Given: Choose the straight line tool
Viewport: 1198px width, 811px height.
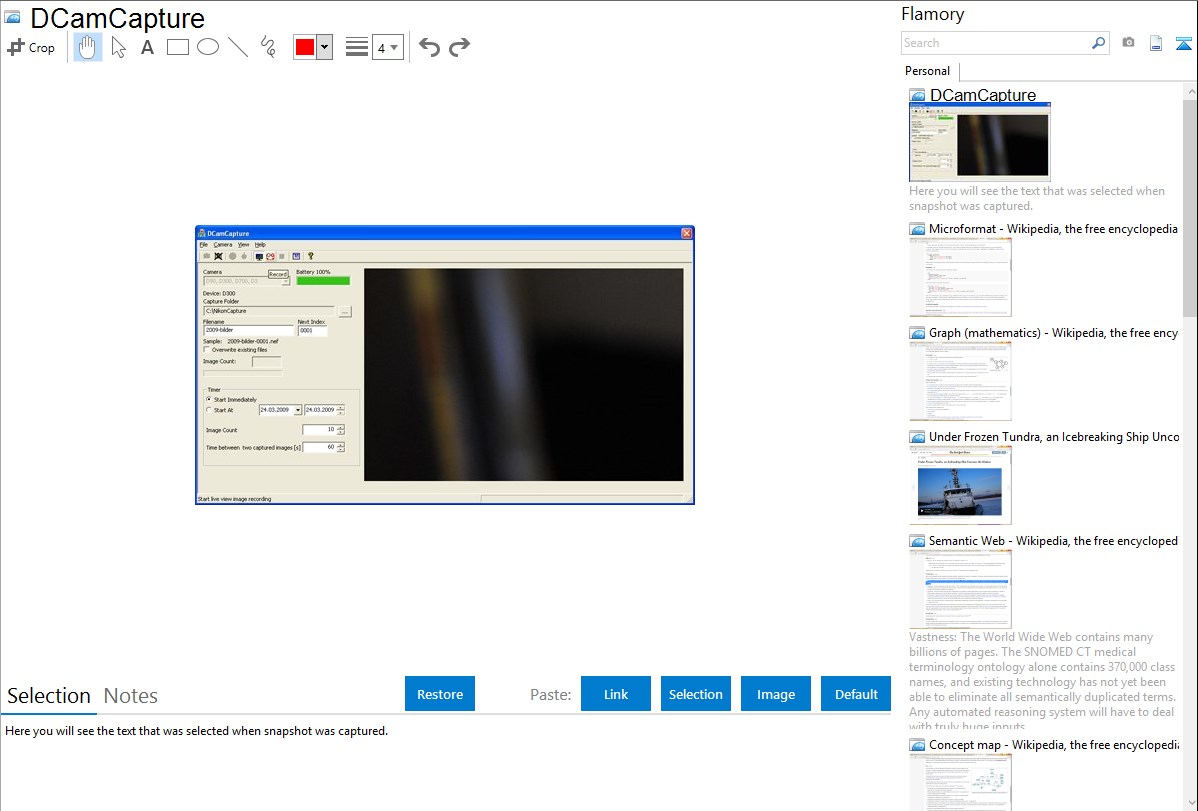Looking at the screenshot, I should pos(238,47).
